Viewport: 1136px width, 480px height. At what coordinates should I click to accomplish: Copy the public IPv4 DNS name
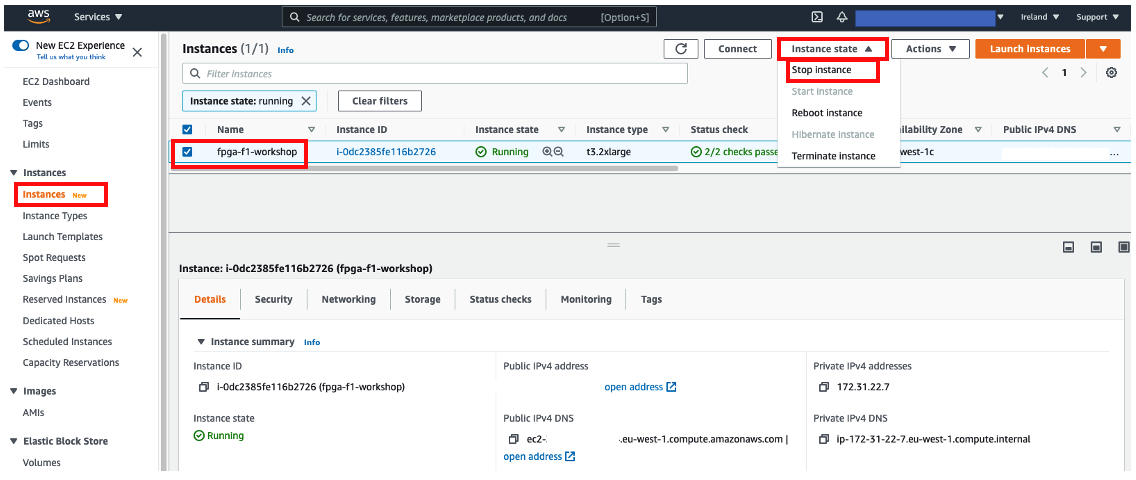click(x=513, y=439)
